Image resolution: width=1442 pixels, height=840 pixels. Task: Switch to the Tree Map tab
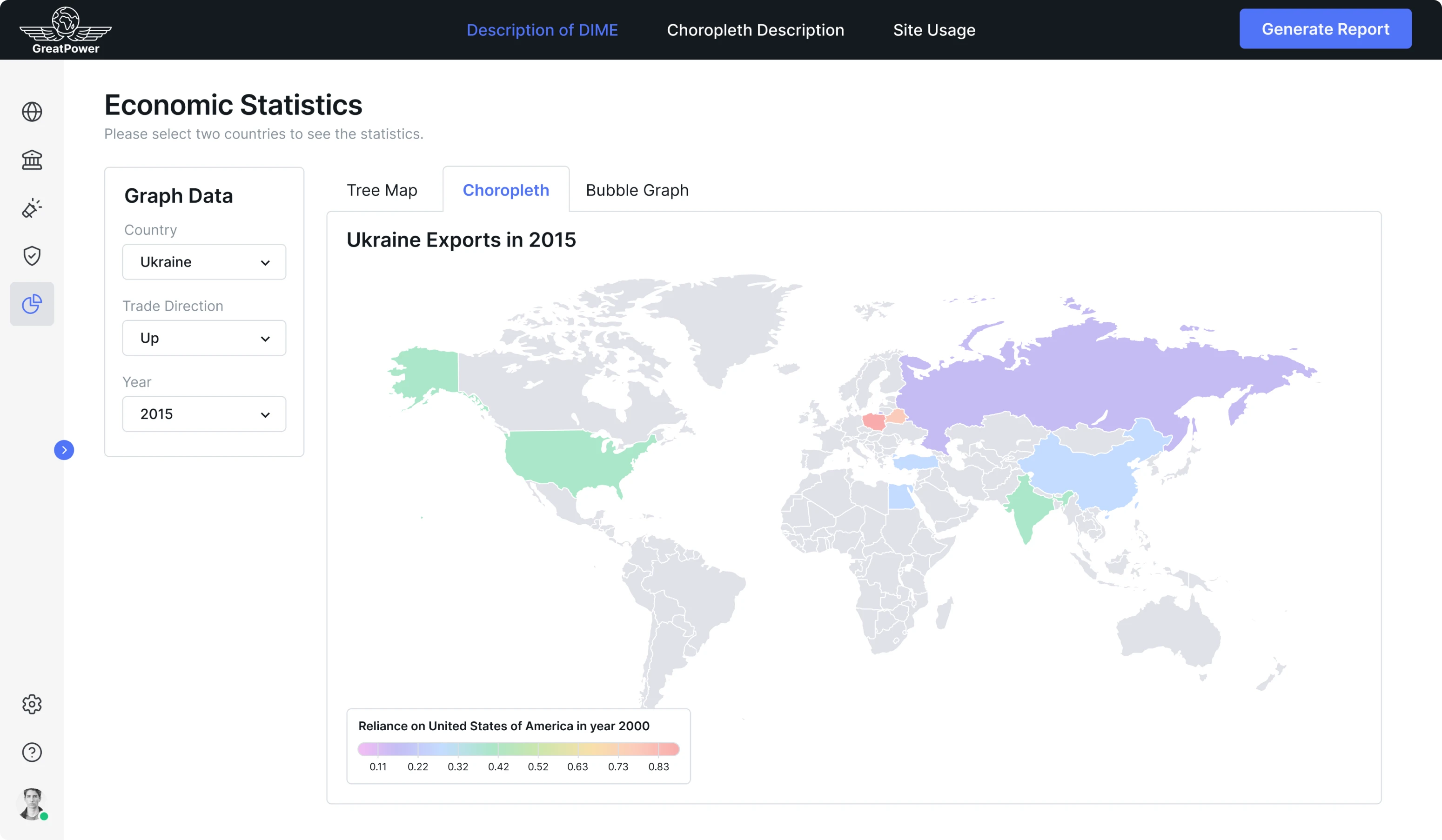click(382, 190)
